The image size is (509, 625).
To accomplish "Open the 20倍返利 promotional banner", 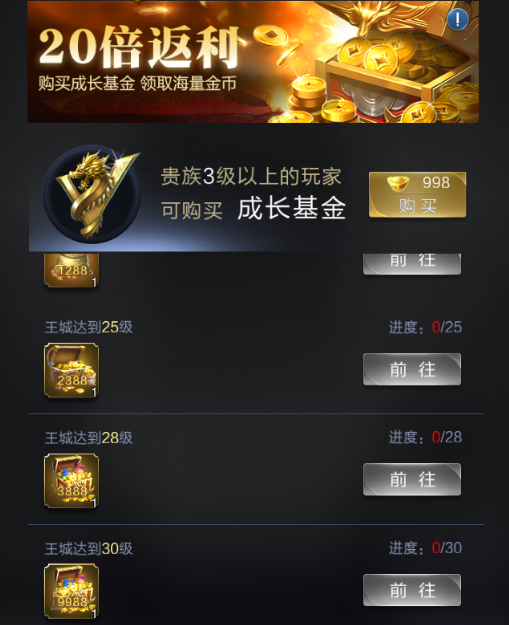I will tap(253, 62).
